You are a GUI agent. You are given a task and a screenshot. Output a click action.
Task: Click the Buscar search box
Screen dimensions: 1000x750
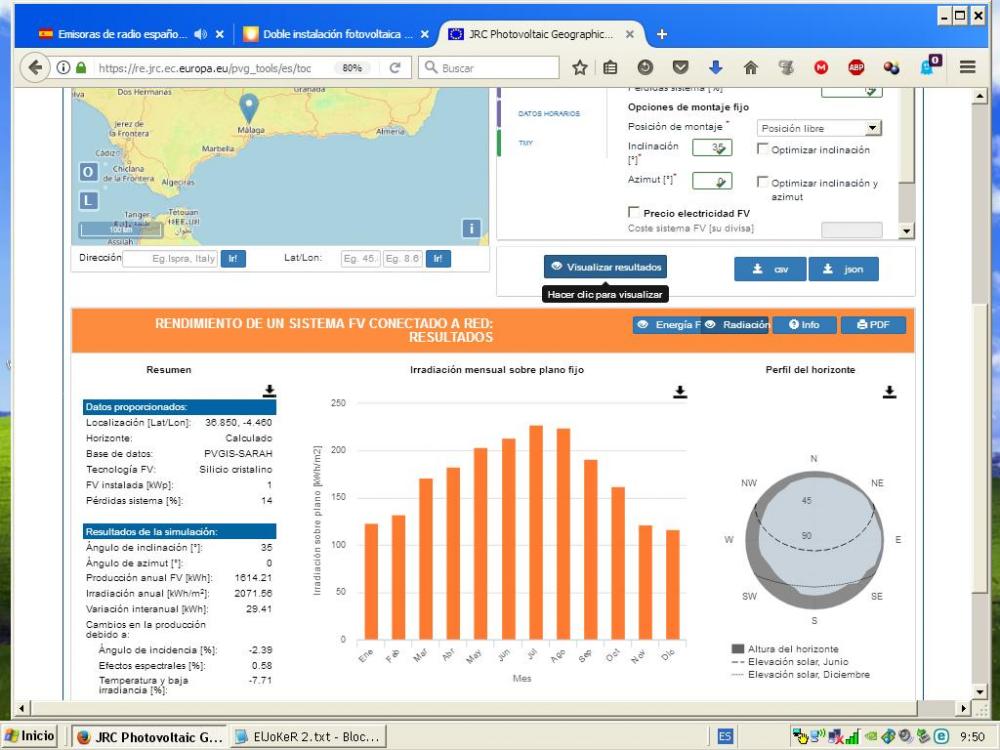point(489,68)
